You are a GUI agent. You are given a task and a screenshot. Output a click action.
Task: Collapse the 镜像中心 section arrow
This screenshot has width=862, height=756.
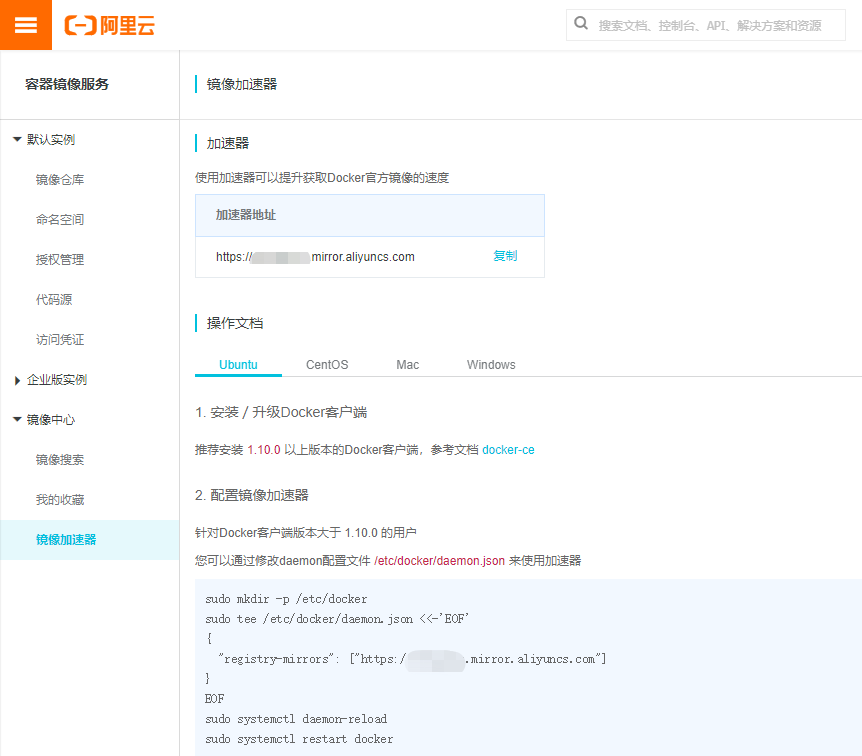[17, 420]
